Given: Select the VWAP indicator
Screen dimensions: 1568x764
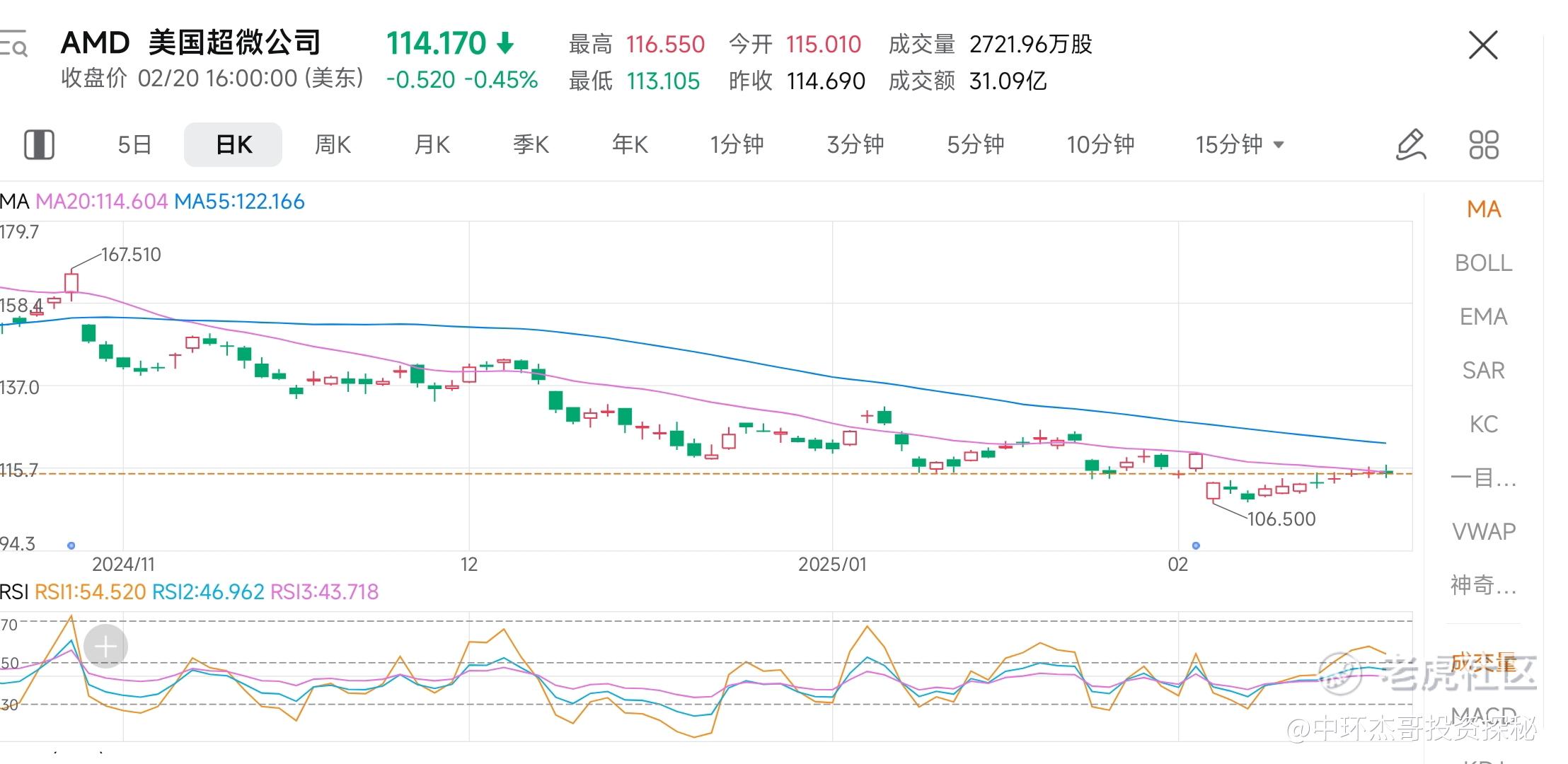Looking at the screenshot, I should [1484, 531].
